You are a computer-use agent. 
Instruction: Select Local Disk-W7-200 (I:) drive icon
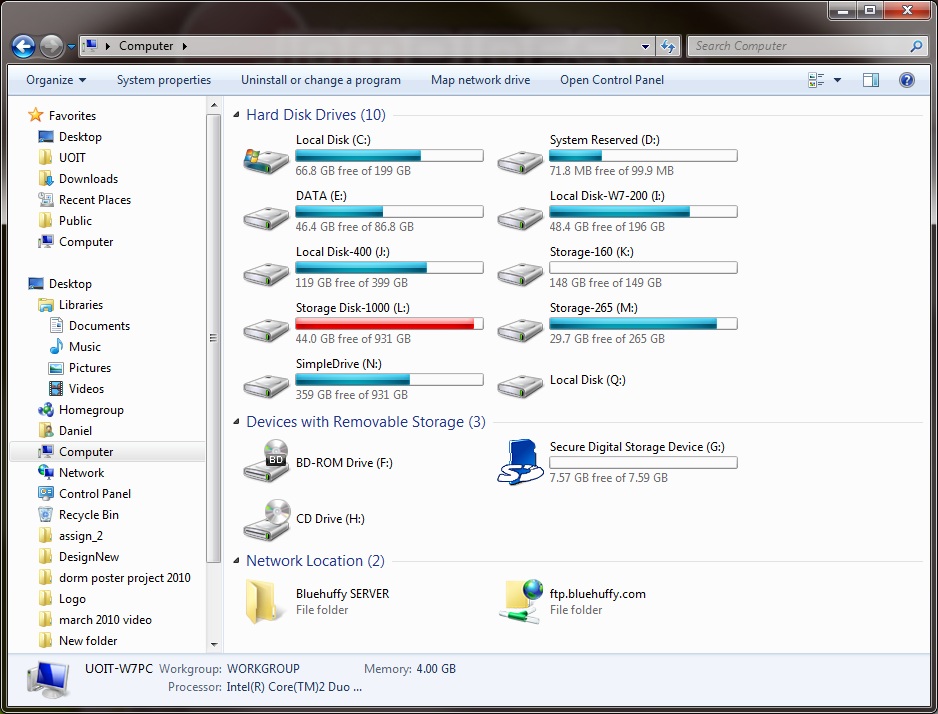coord(520,218)
